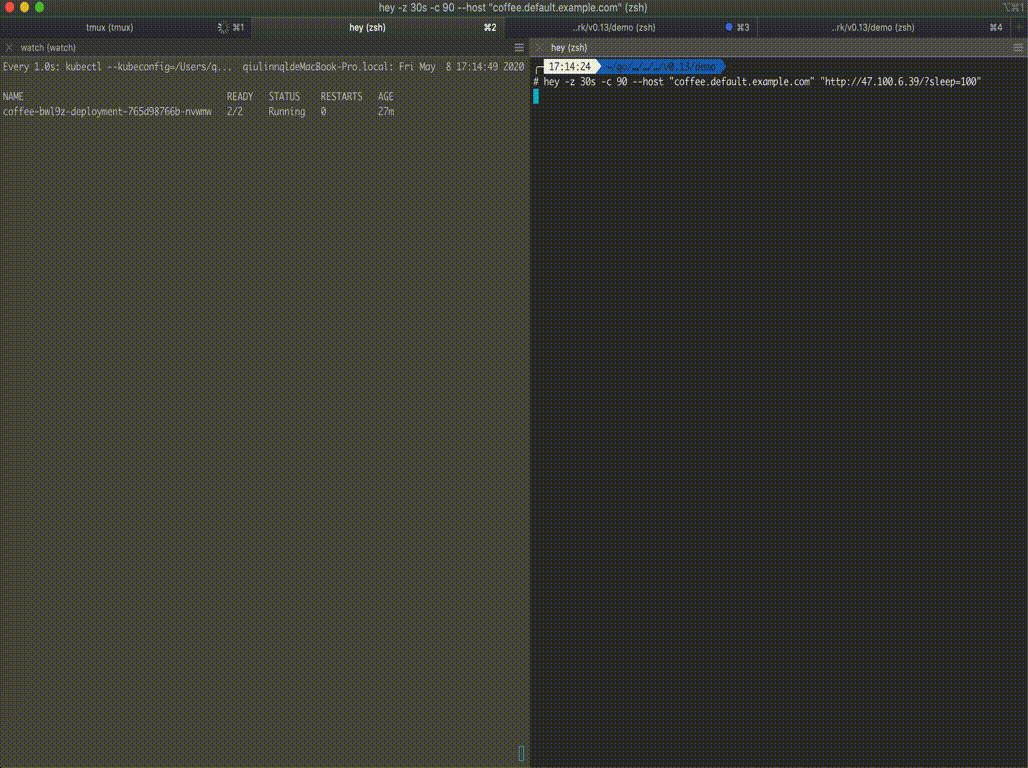Open the demo (zsh) tab marked ⌘4
The height and width of the screenshot is (768, 1028).
click(x=882, y=28)
